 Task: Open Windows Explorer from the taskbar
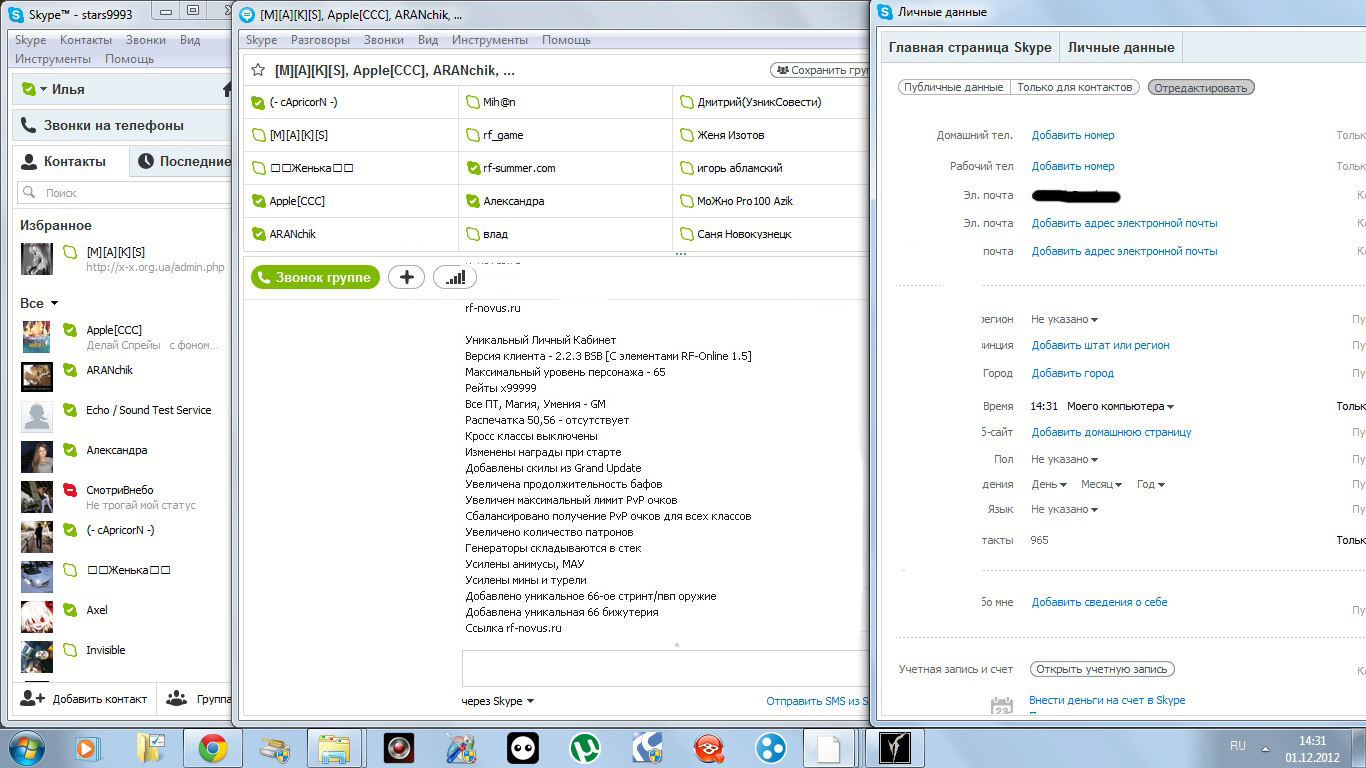334,748
